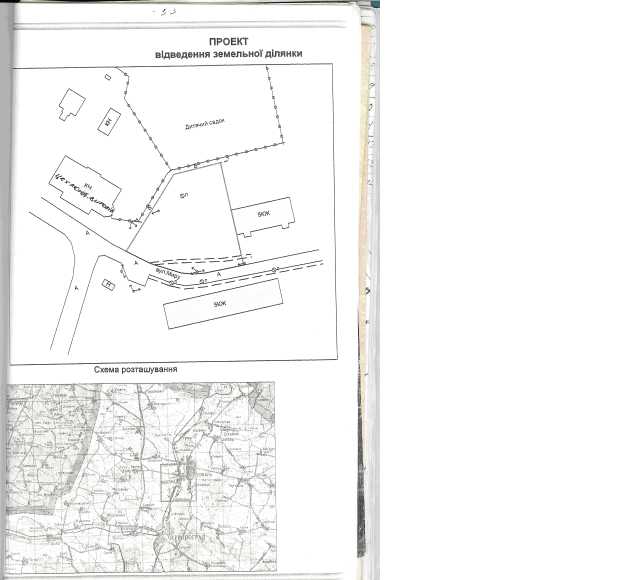Click the 'Схема розташування' heading

(x=136, y=369)
